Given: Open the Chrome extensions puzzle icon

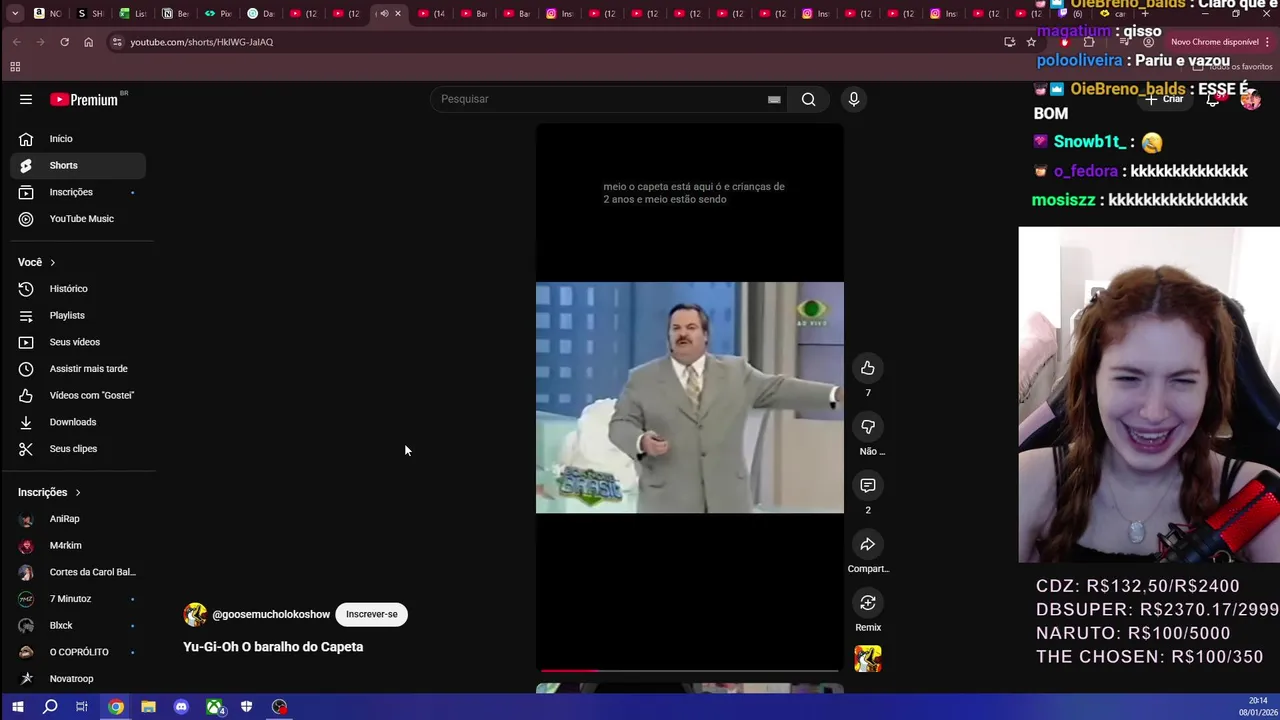Looking at the screenshot, I should point(1089,42).
